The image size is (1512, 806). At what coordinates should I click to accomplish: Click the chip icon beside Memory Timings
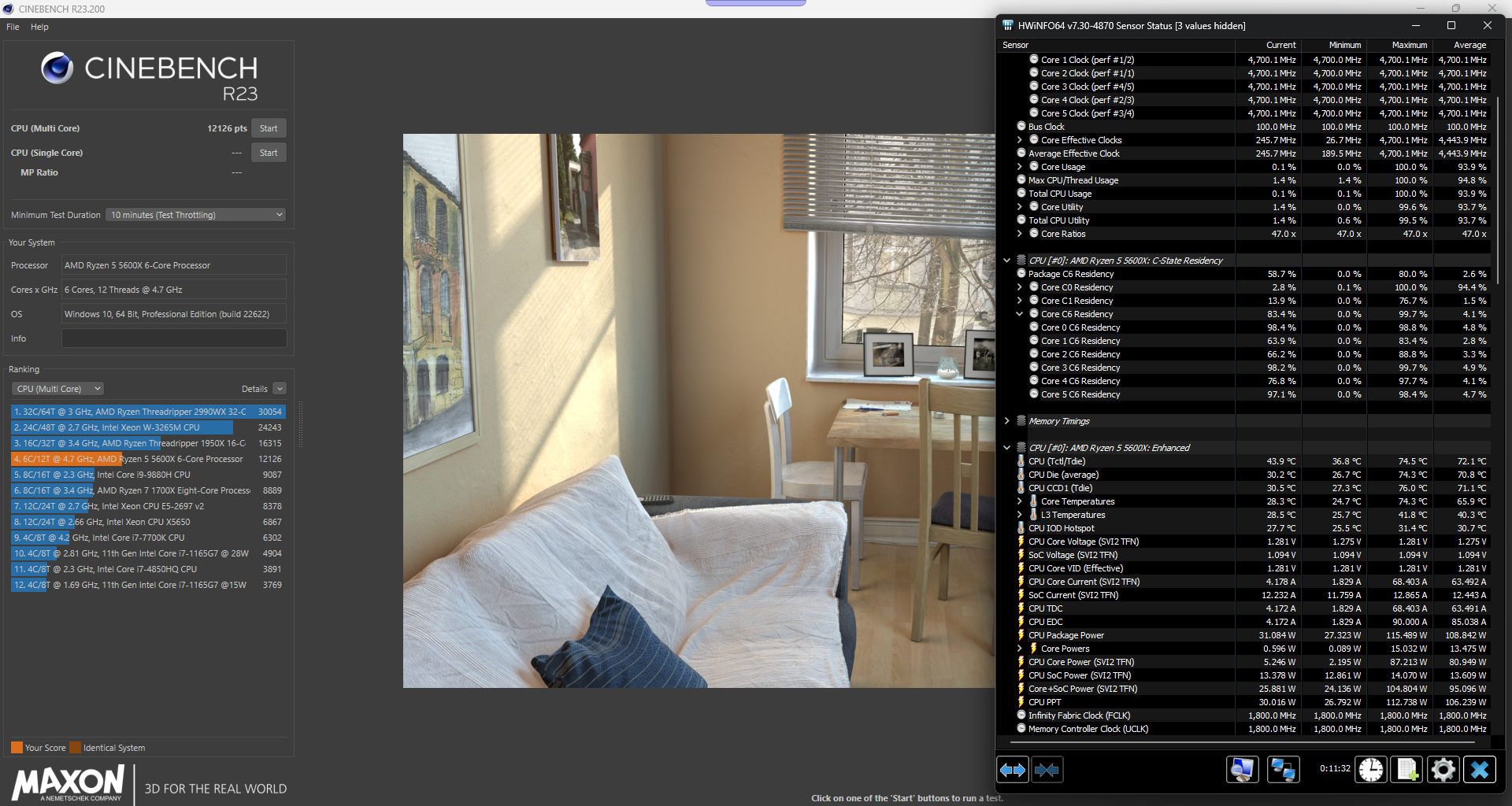(1021, 421)
